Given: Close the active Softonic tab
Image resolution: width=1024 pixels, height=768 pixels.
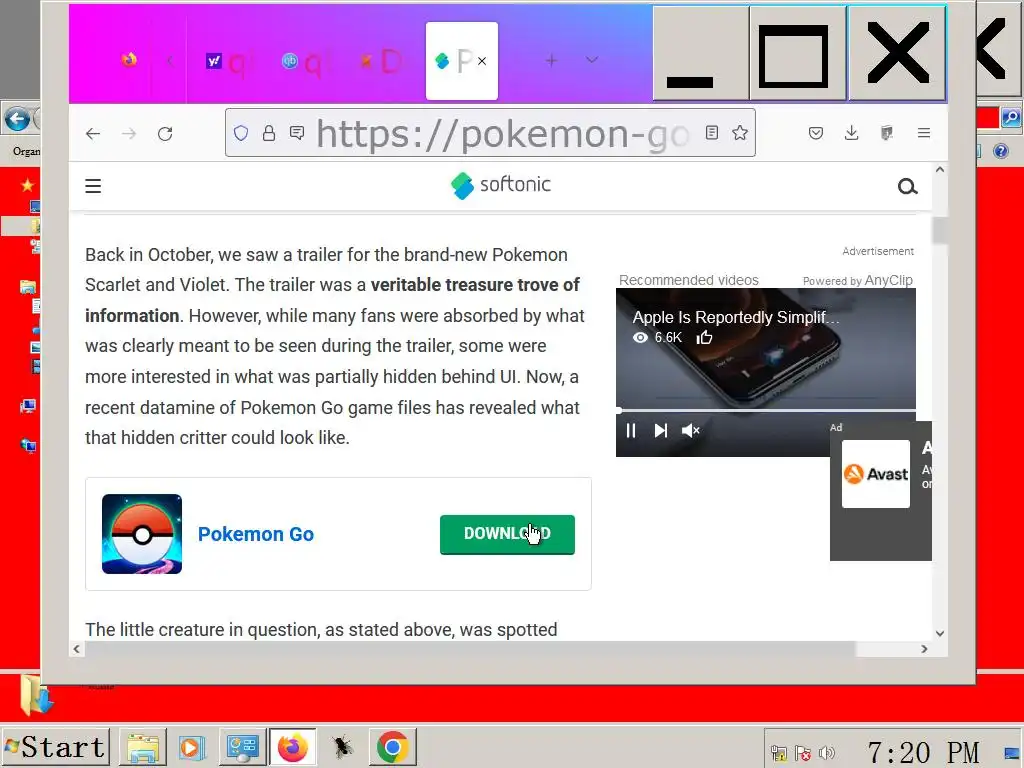Looking at the screenshot, I should 482,61.
